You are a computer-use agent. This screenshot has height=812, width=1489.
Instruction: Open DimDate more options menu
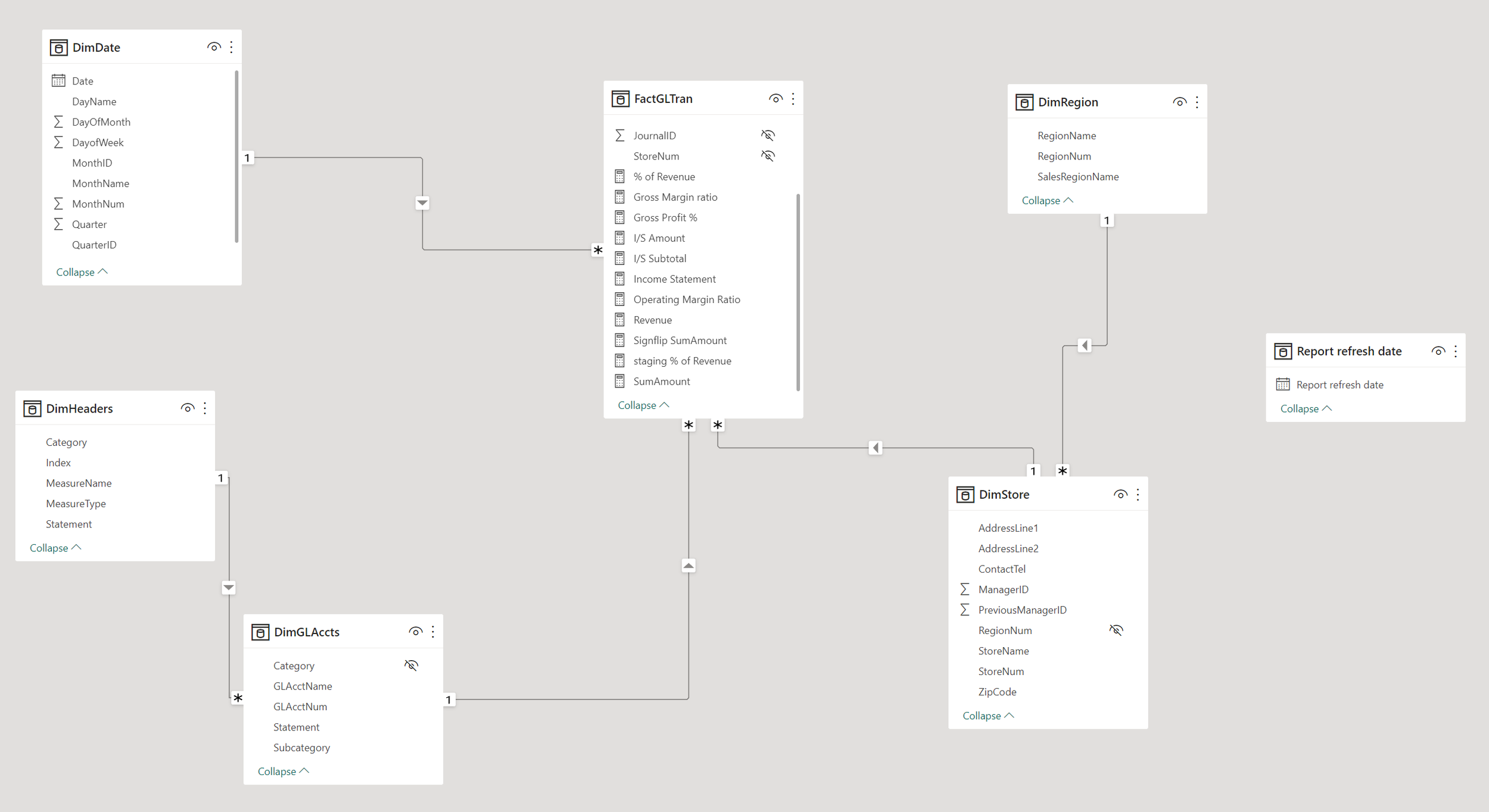coord(231,47)
